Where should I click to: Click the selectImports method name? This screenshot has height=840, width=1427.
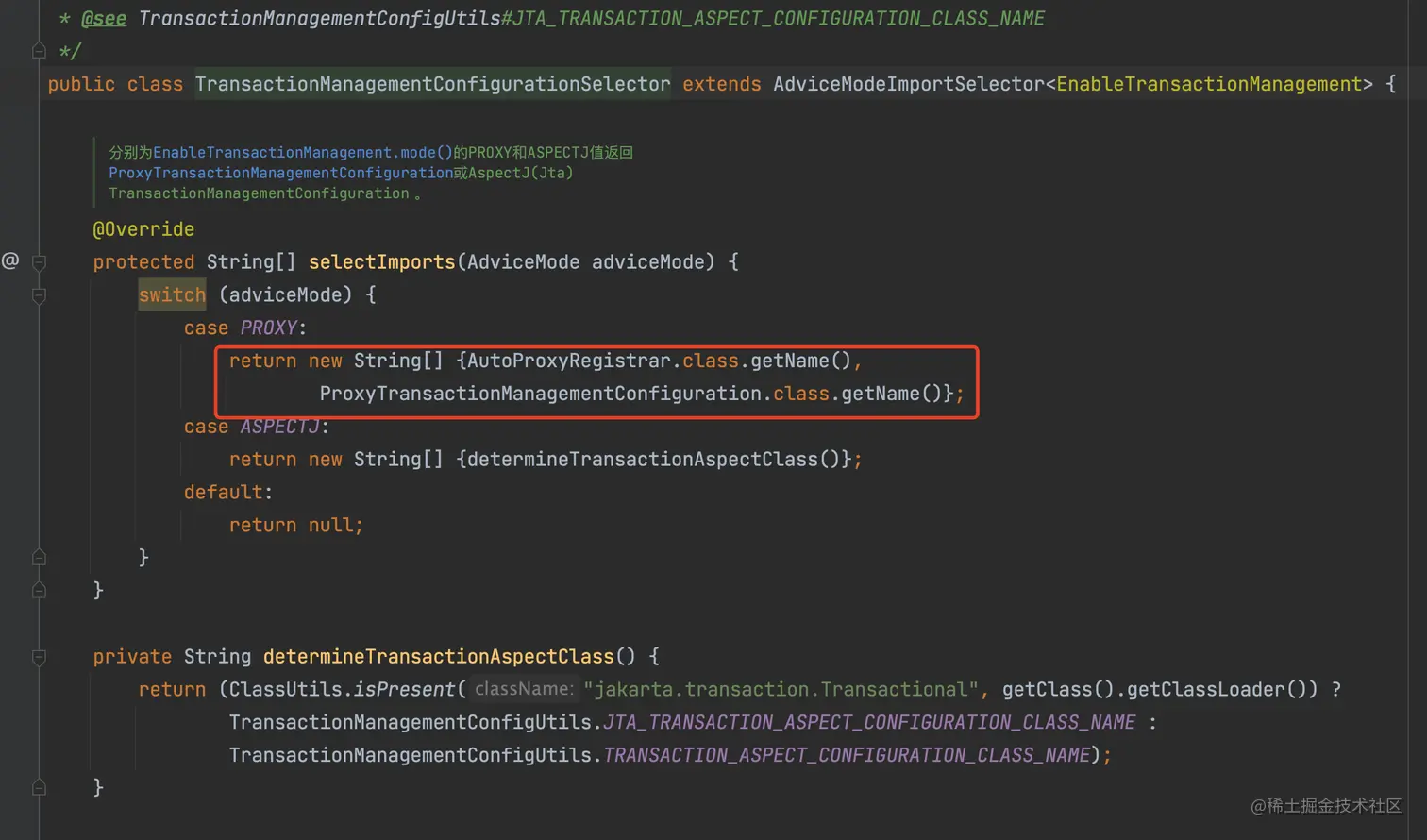(381, 261)
